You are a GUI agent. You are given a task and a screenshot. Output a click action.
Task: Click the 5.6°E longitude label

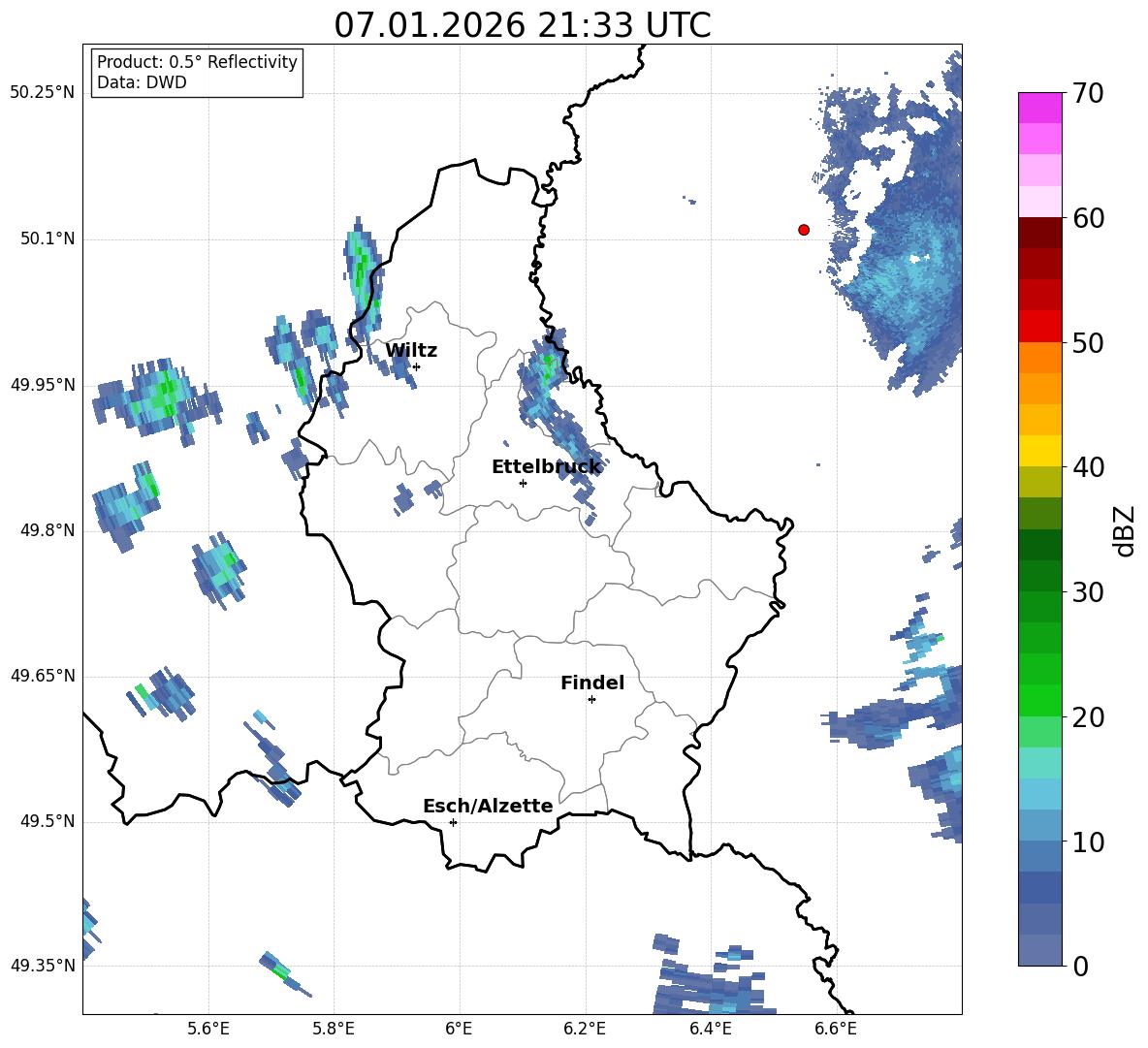click(x=208, y=1029)
